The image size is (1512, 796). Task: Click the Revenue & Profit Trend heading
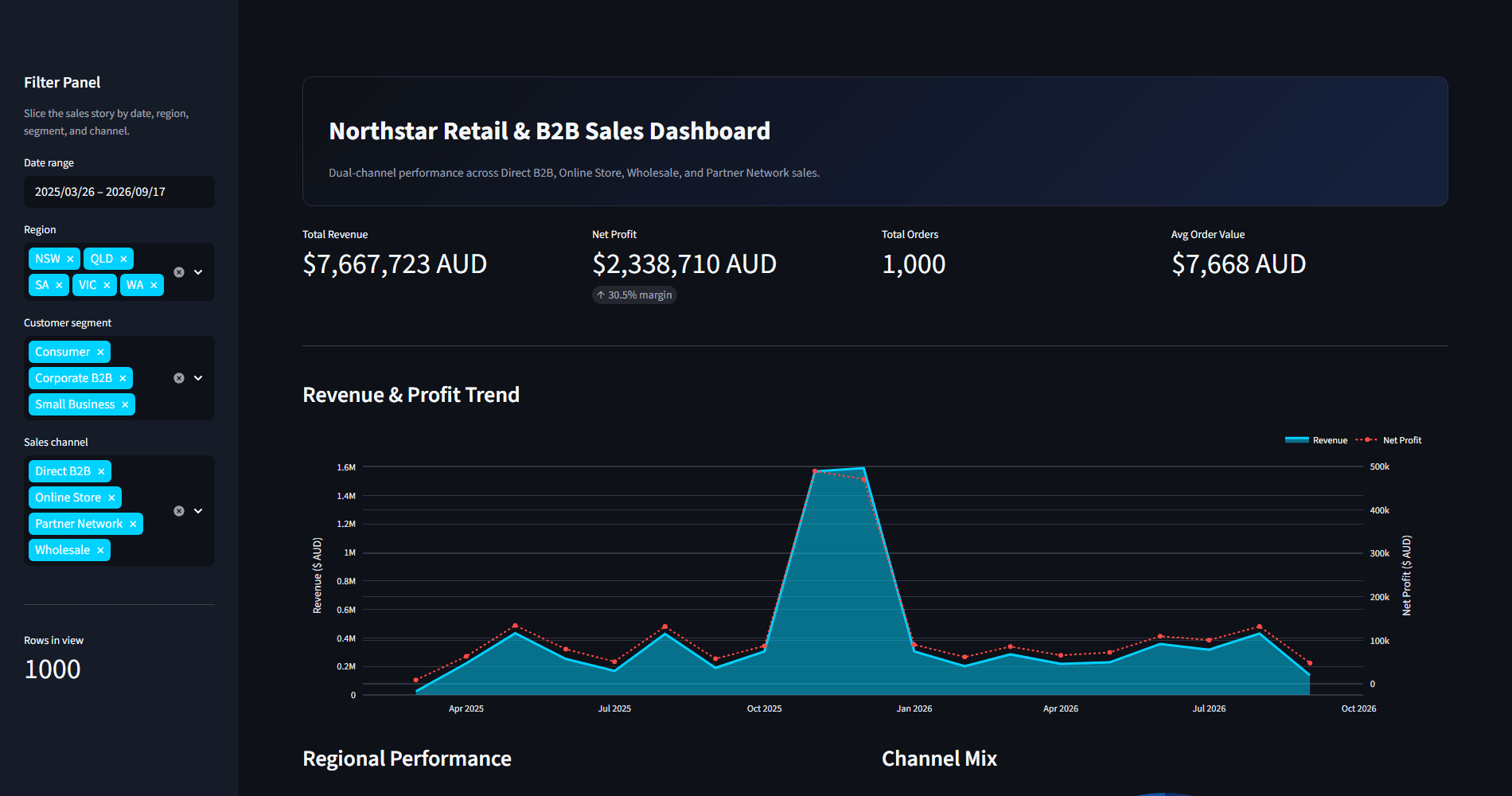[411, 395]
